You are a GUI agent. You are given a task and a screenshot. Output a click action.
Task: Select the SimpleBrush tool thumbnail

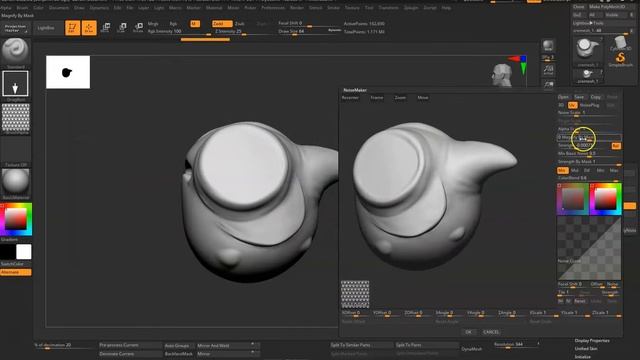point(620,59)
